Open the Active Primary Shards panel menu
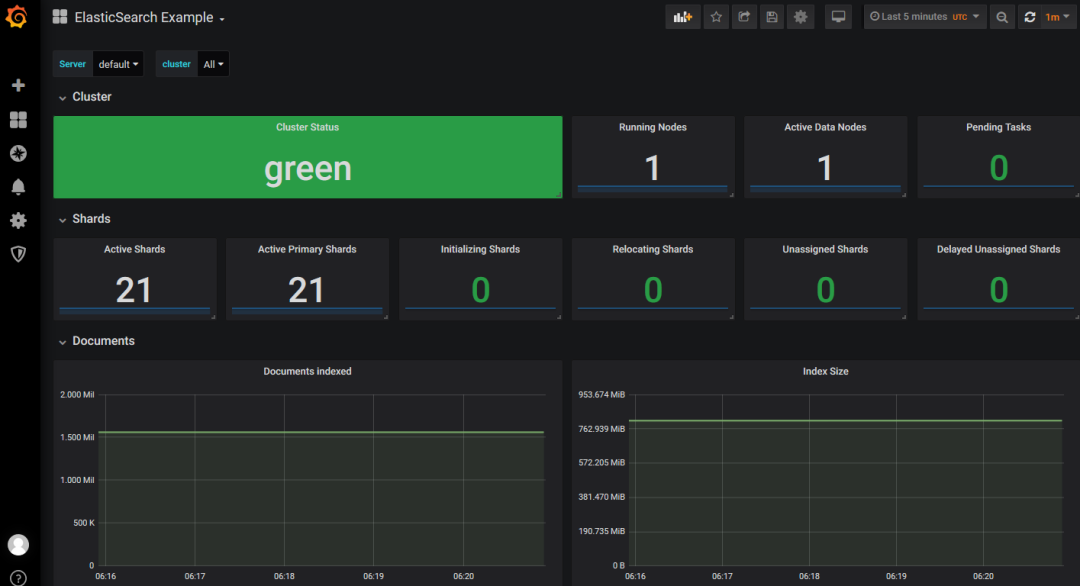The width and height of the screenshot is (1080, 586). [x=307, y=249]
